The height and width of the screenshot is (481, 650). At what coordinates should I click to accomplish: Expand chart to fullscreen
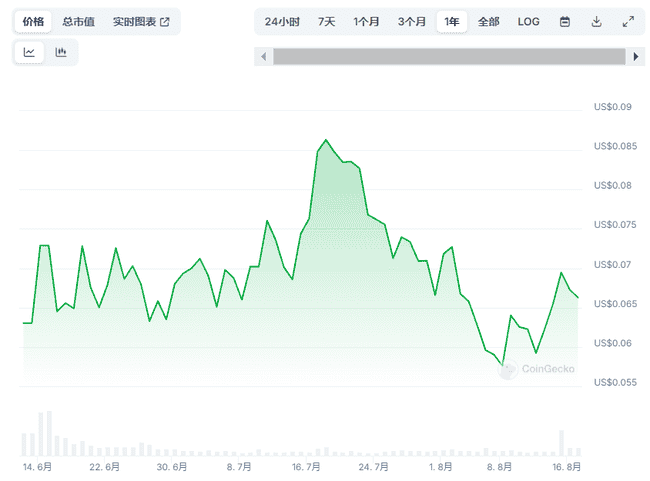(x=628, y=21)
